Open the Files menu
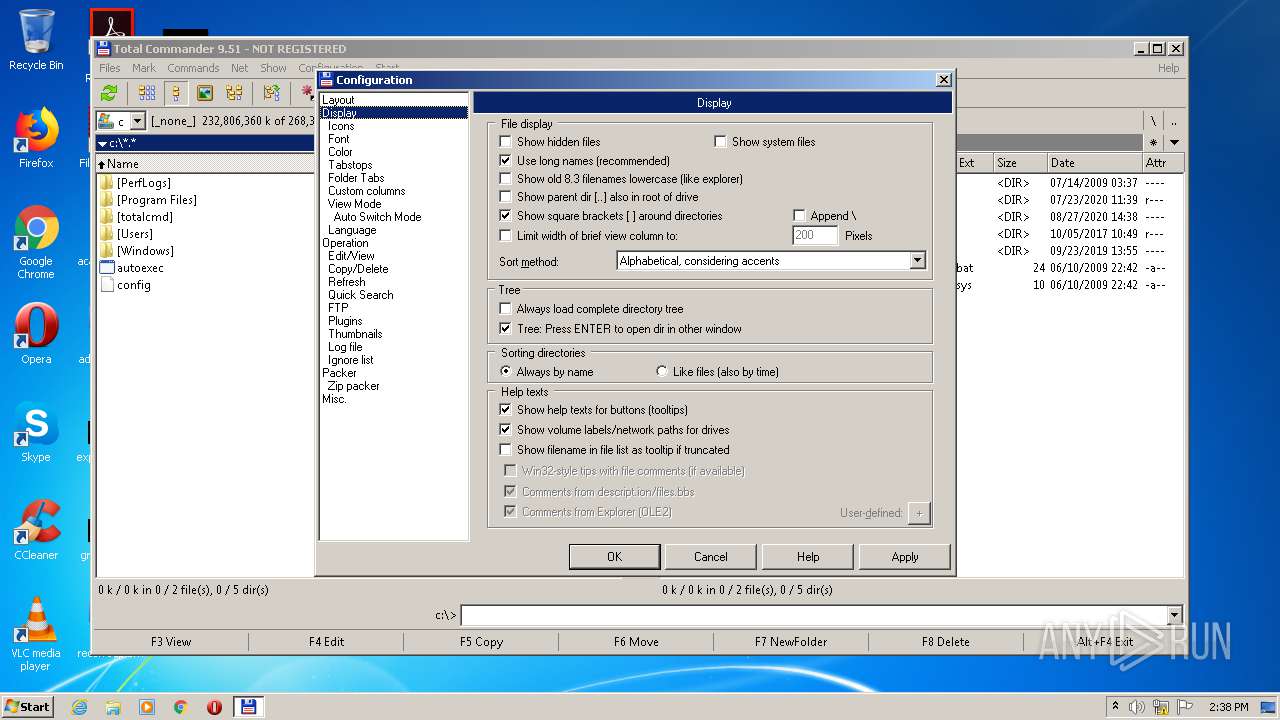 coord(110,68)
